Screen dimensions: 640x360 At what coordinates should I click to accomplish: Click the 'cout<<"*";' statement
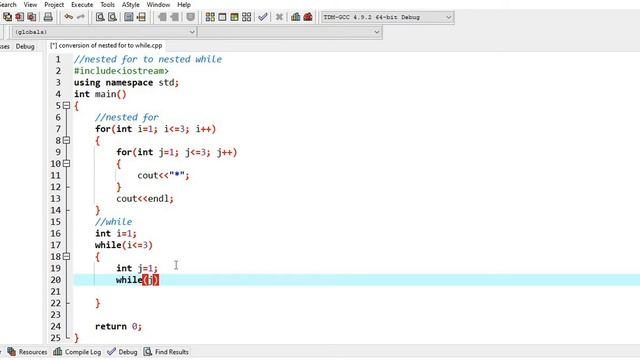(163, 176)
